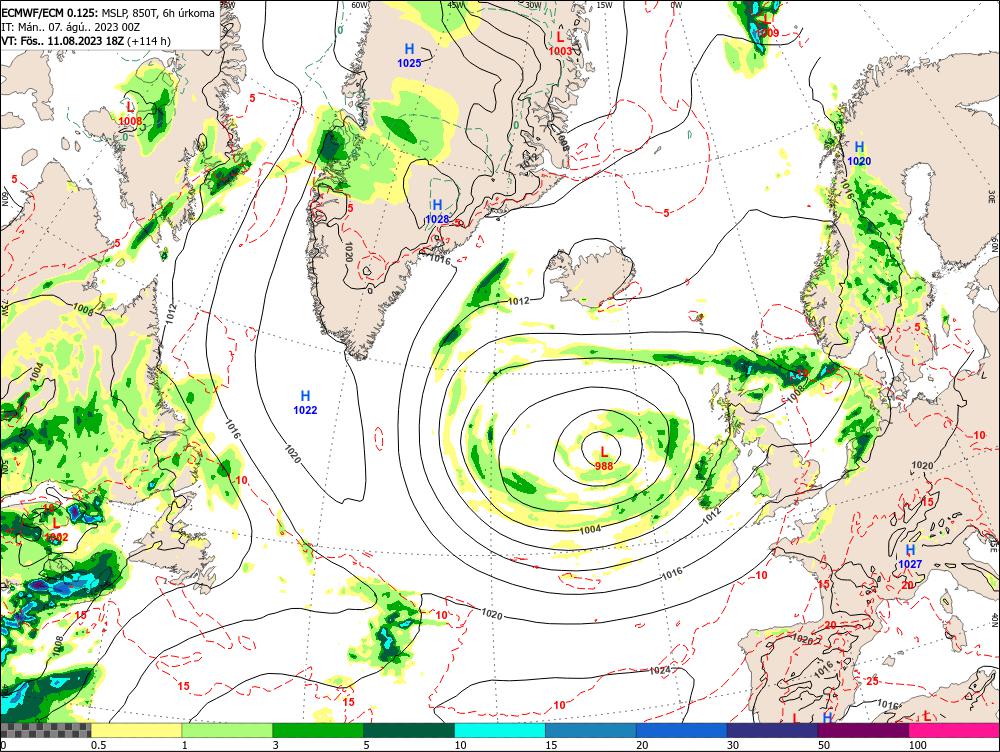
Task: Click the 'H 1027' high label
Action: coord(910,557)
